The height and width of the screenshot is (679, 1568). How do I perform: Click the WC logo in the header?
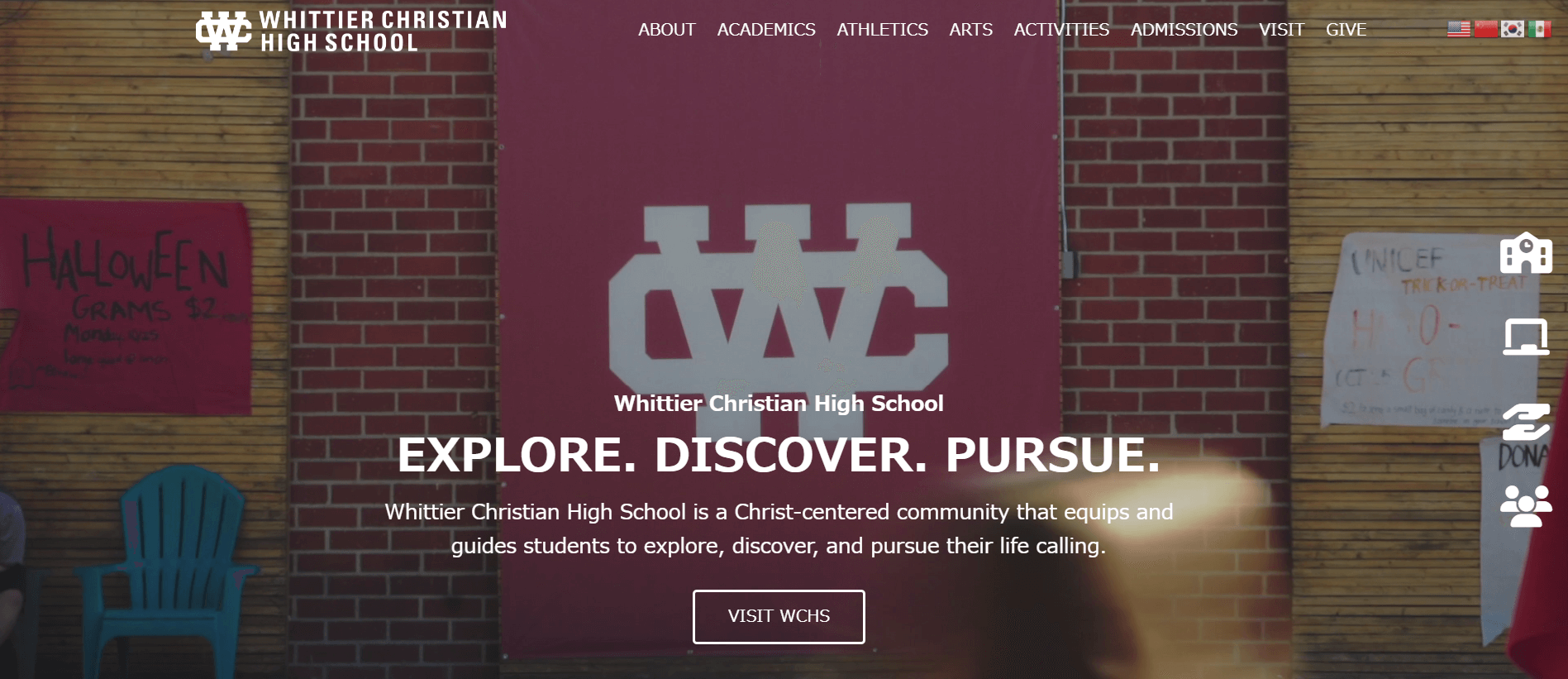click(223, 31)
